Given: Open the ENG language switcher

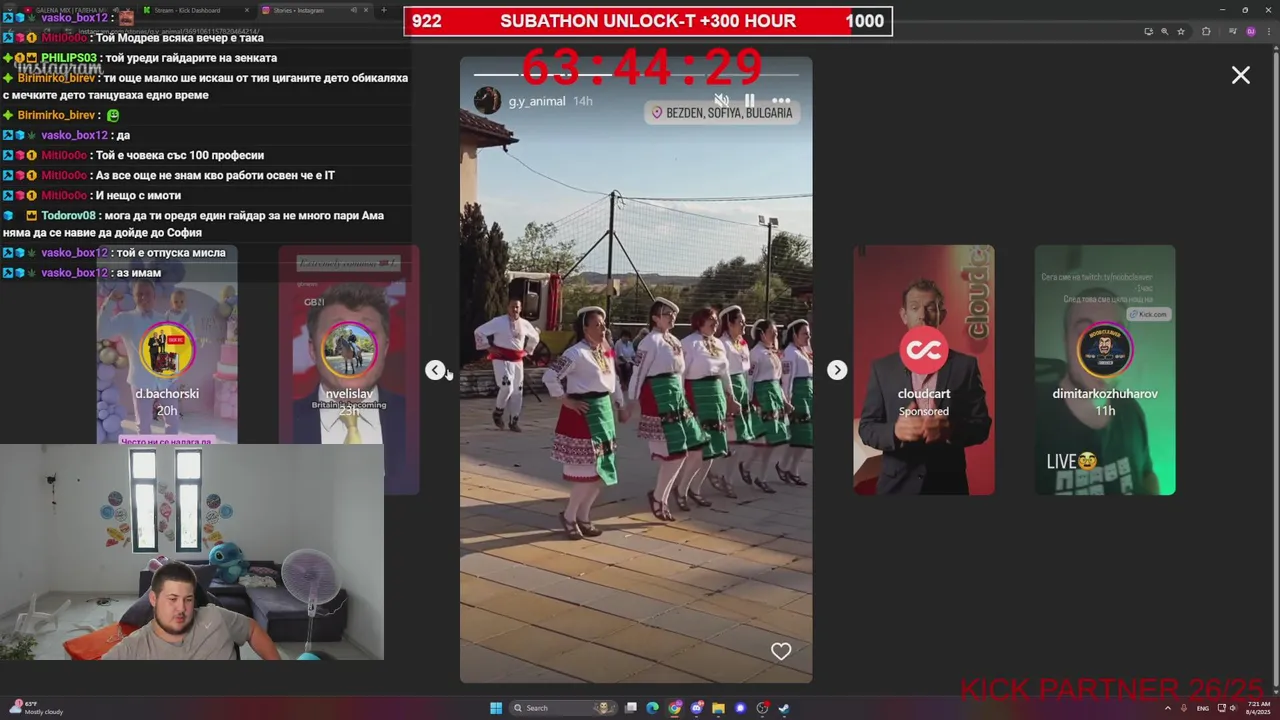Looking at the screenshot, I should (1203, 708).
